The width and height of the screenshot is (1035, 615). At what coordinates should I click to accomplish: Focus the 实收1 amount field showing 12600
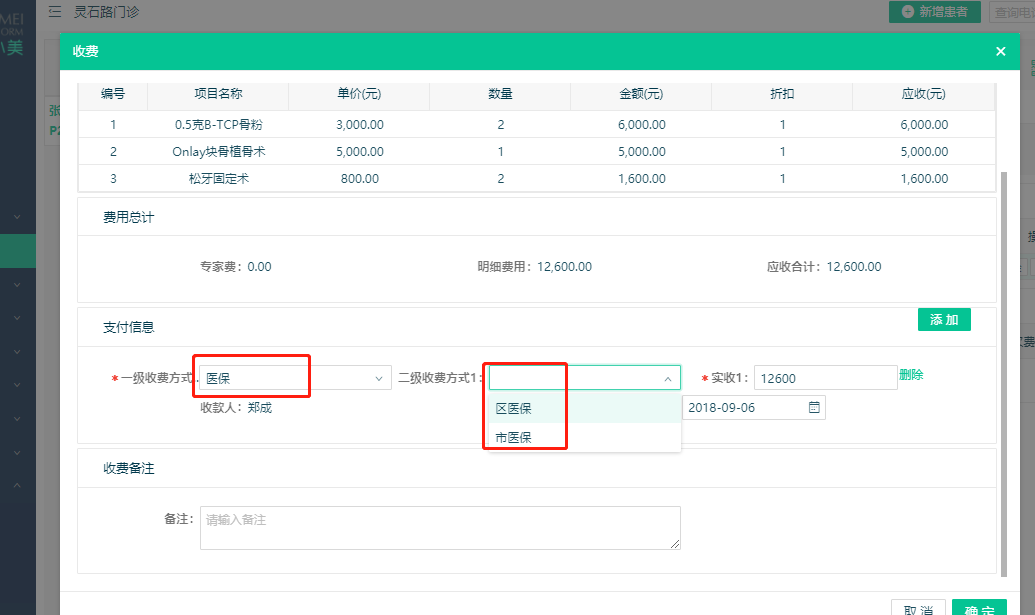[x=824, y=378]
